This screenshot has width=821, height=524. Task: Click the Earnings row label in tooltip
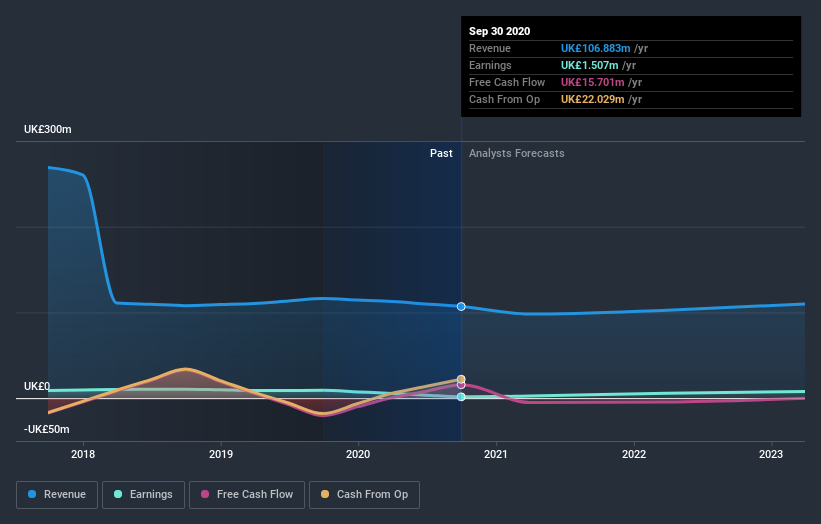(x=490, y=65)
